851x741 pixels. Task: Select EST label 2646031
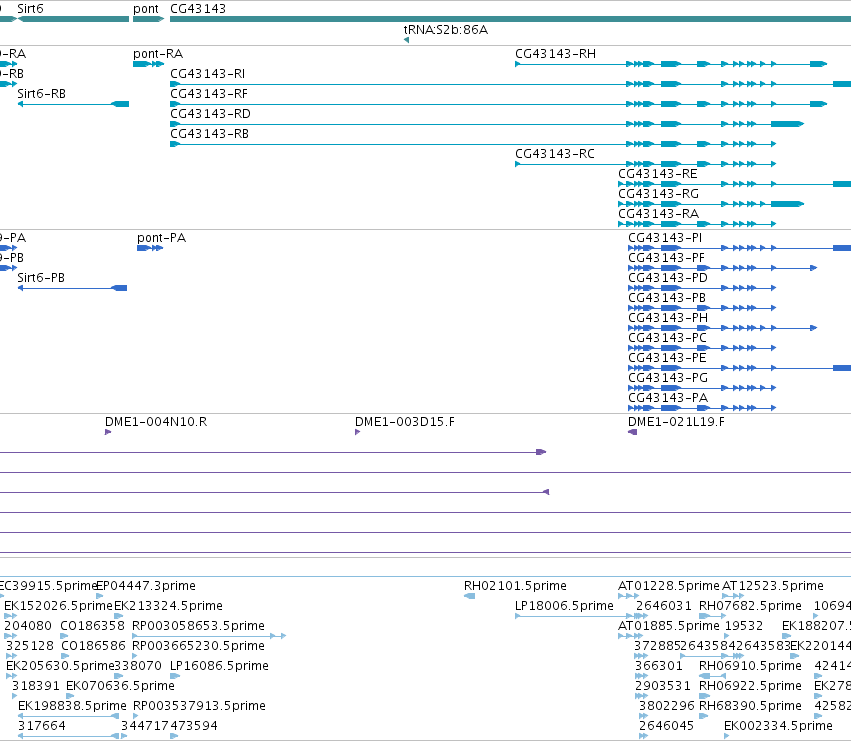pos(664,606)
